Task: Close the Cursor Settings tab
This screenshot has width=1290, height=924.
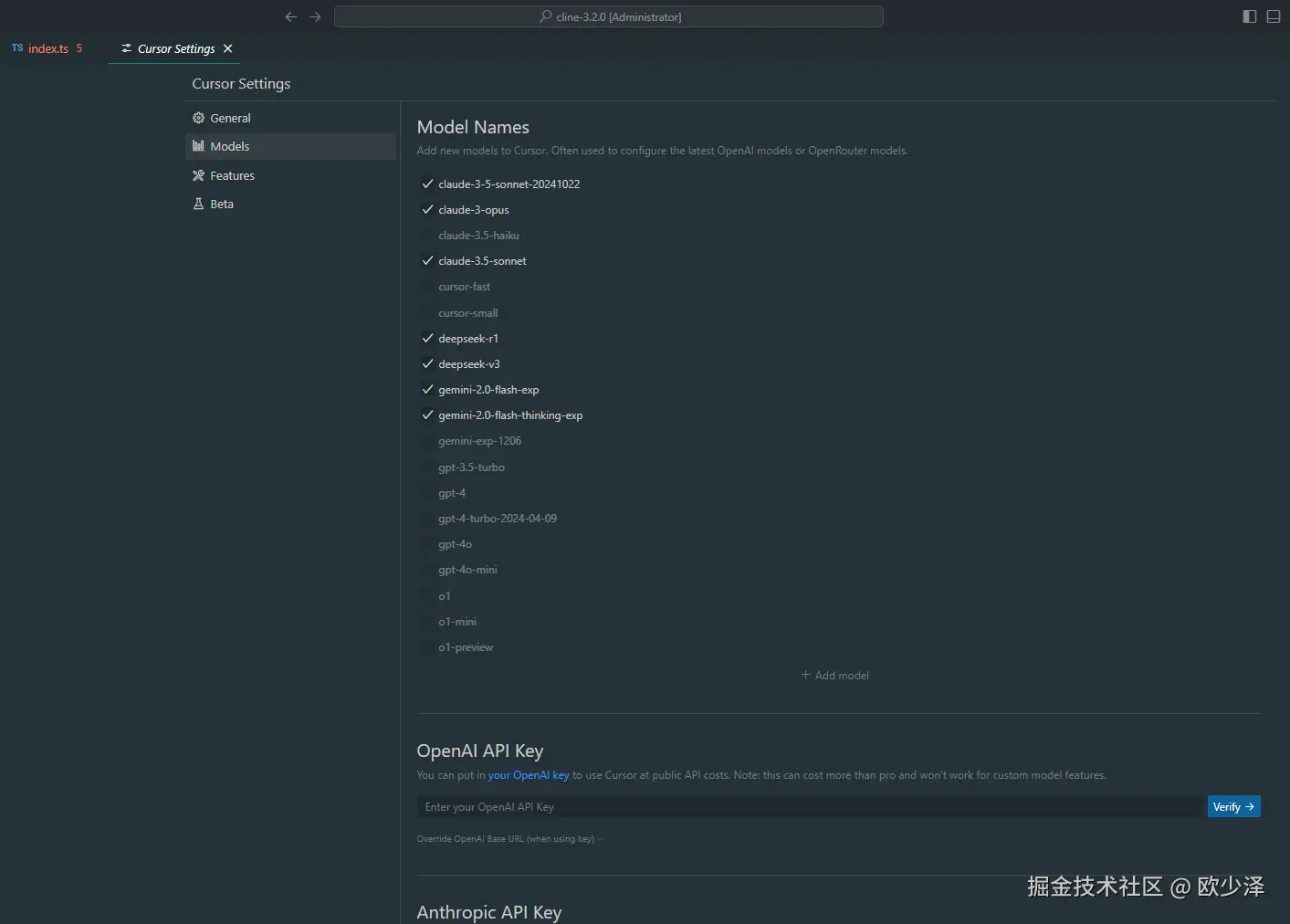Action: (228, 48)
